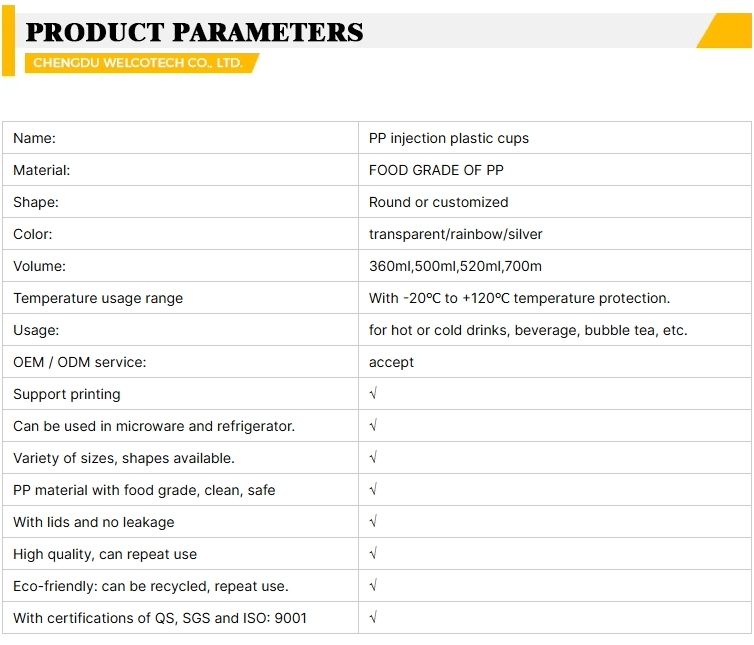Click the Product Parameters heading

coord(194,32)
